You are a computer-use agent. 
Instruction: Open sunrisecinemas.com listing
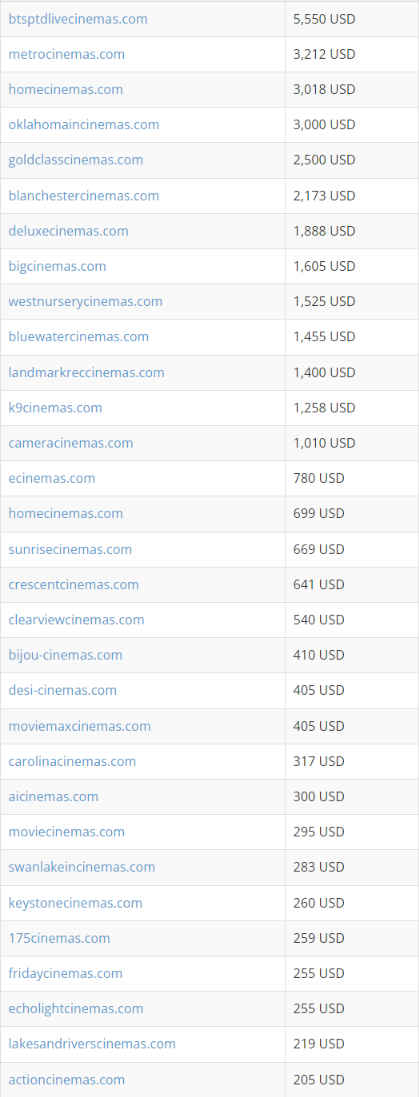(70, 549)
